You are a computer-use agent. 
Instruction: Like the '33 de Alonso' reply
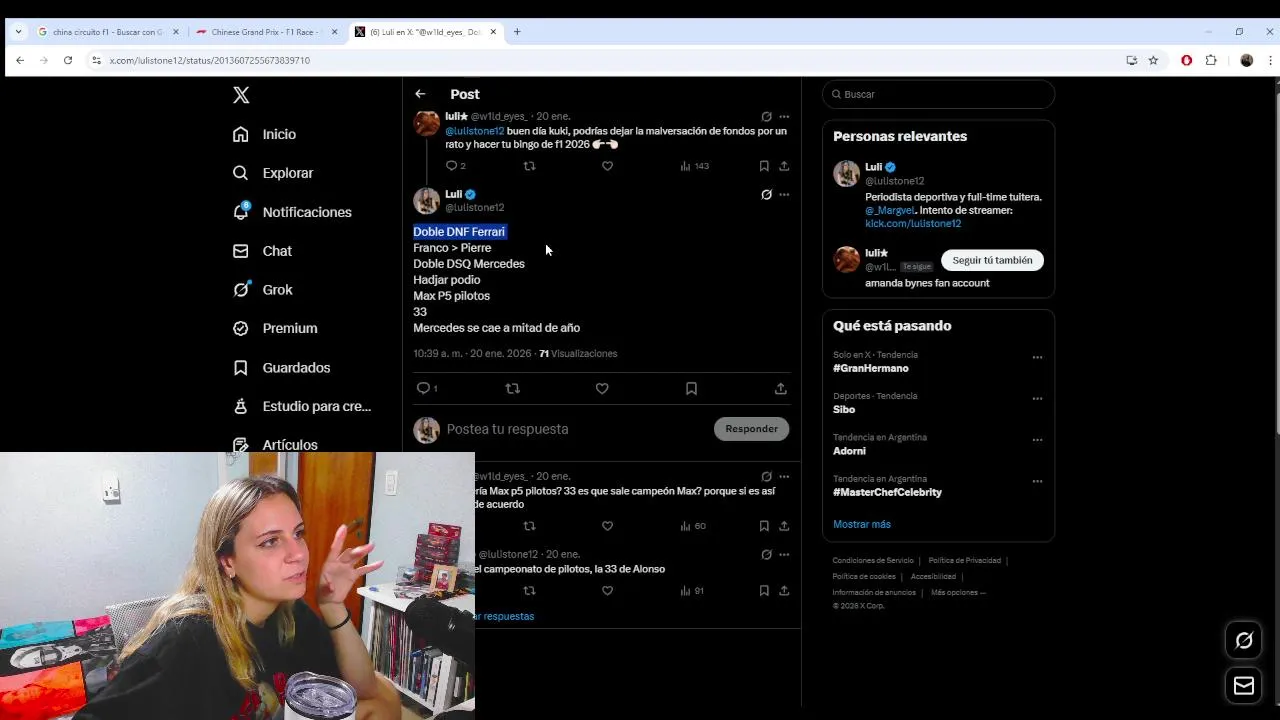pyautogui.click(x=607, y=591)
